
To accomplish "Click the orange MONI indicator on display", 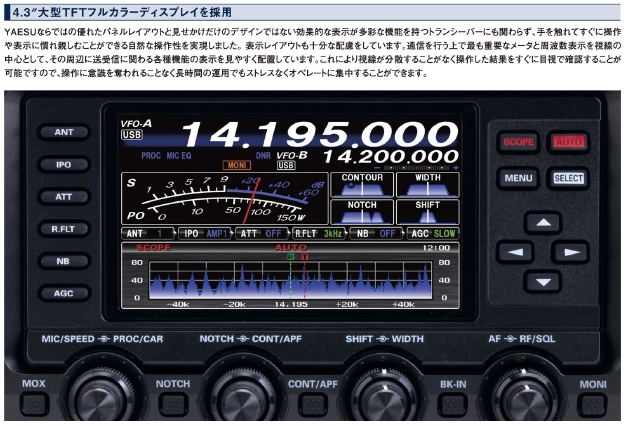I will (237, 165).
